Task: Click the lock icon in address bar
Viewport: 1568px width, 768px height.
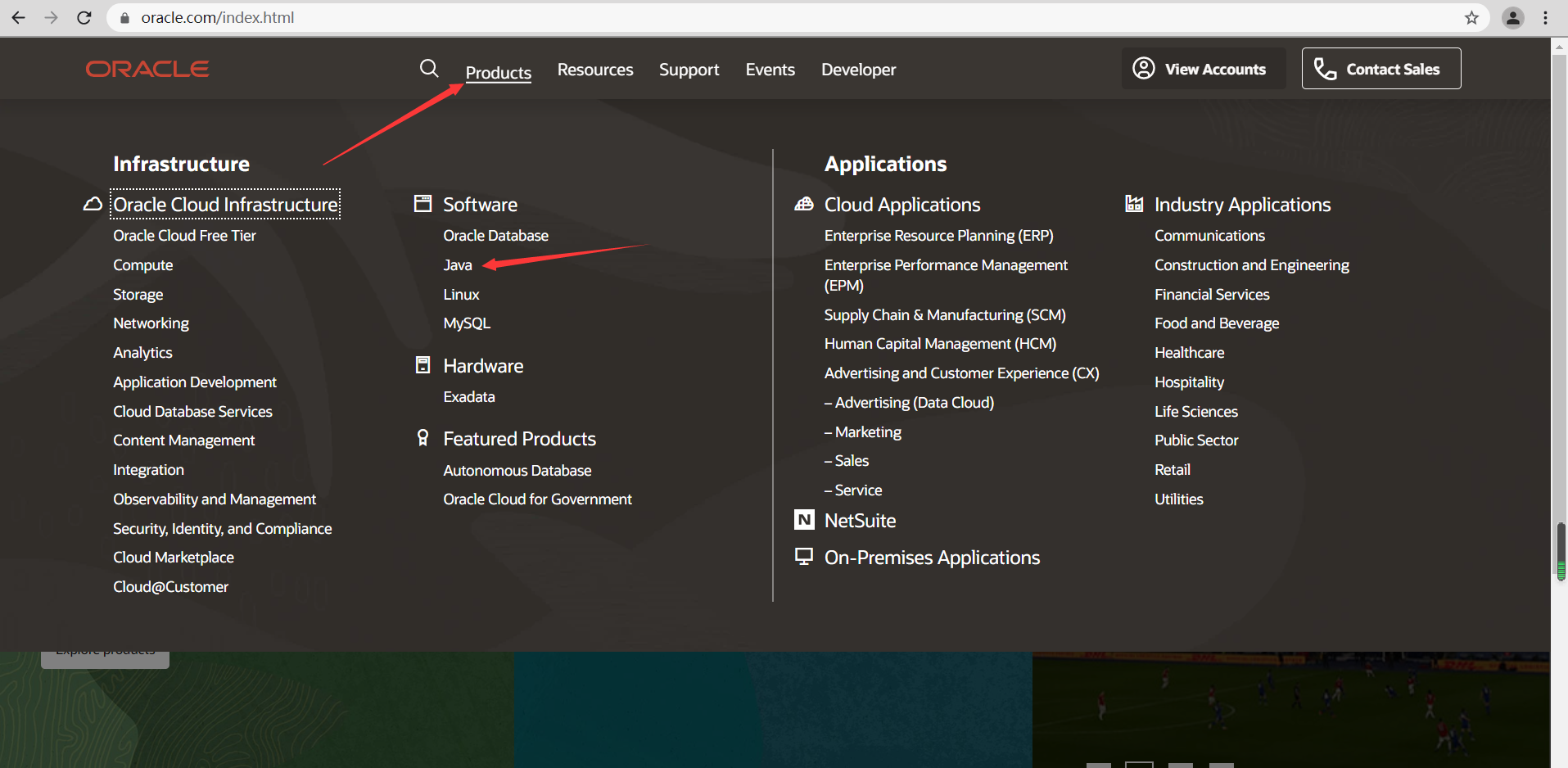Action: 124,17
